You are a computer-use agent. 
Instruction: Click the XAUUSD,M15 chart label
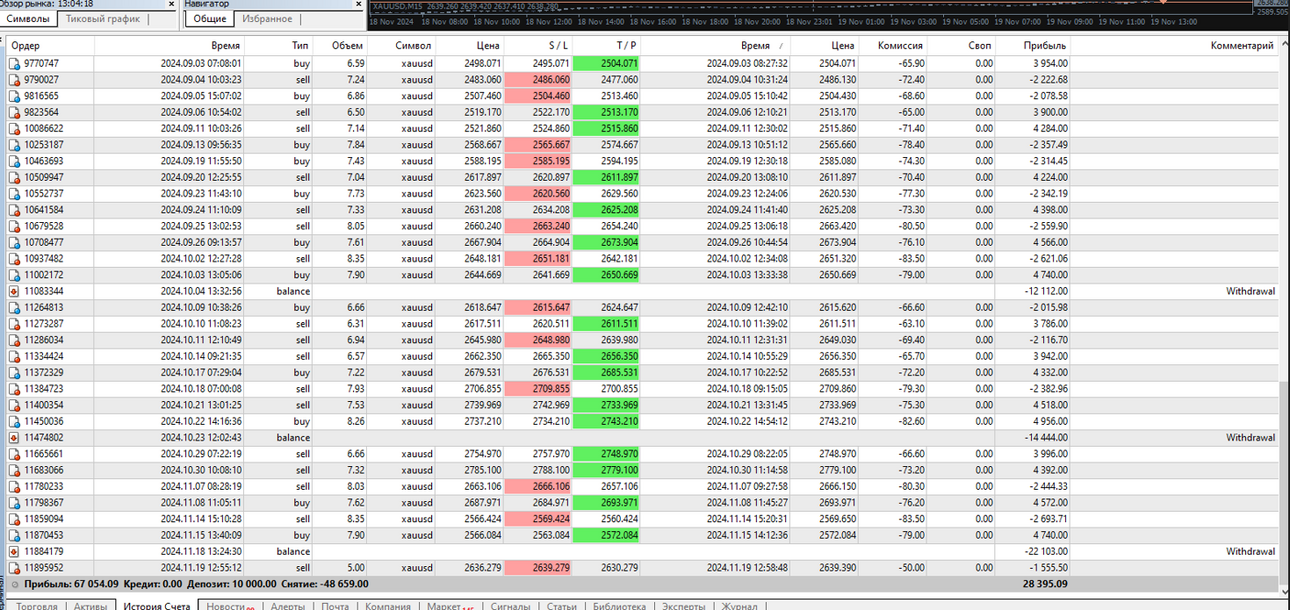(x=397, y=5)
